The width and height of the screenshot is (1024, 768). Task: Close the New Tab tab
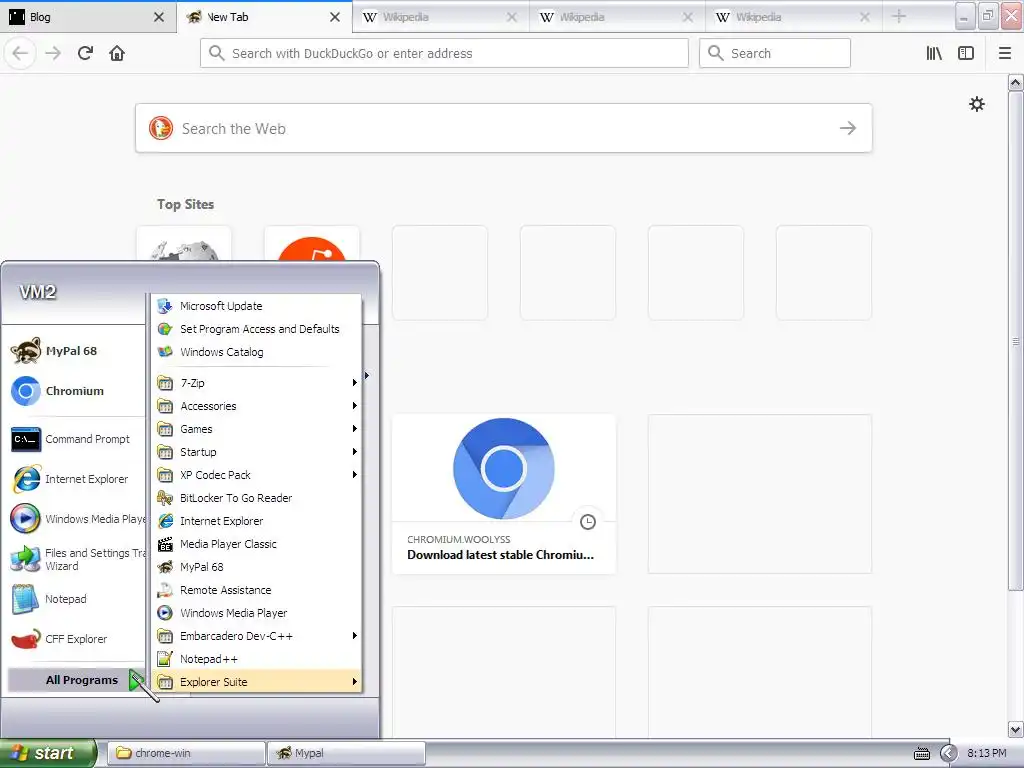[x=335, y=17]
